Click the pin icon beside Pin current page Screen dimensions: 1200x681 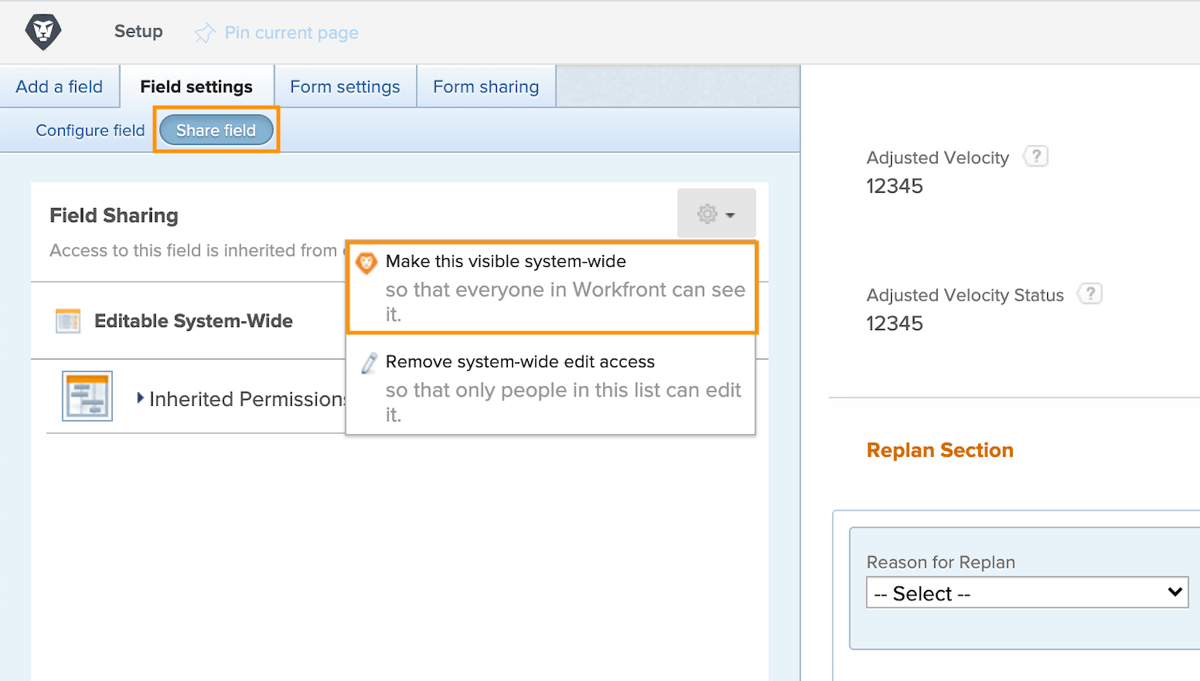tap(204, 32)
